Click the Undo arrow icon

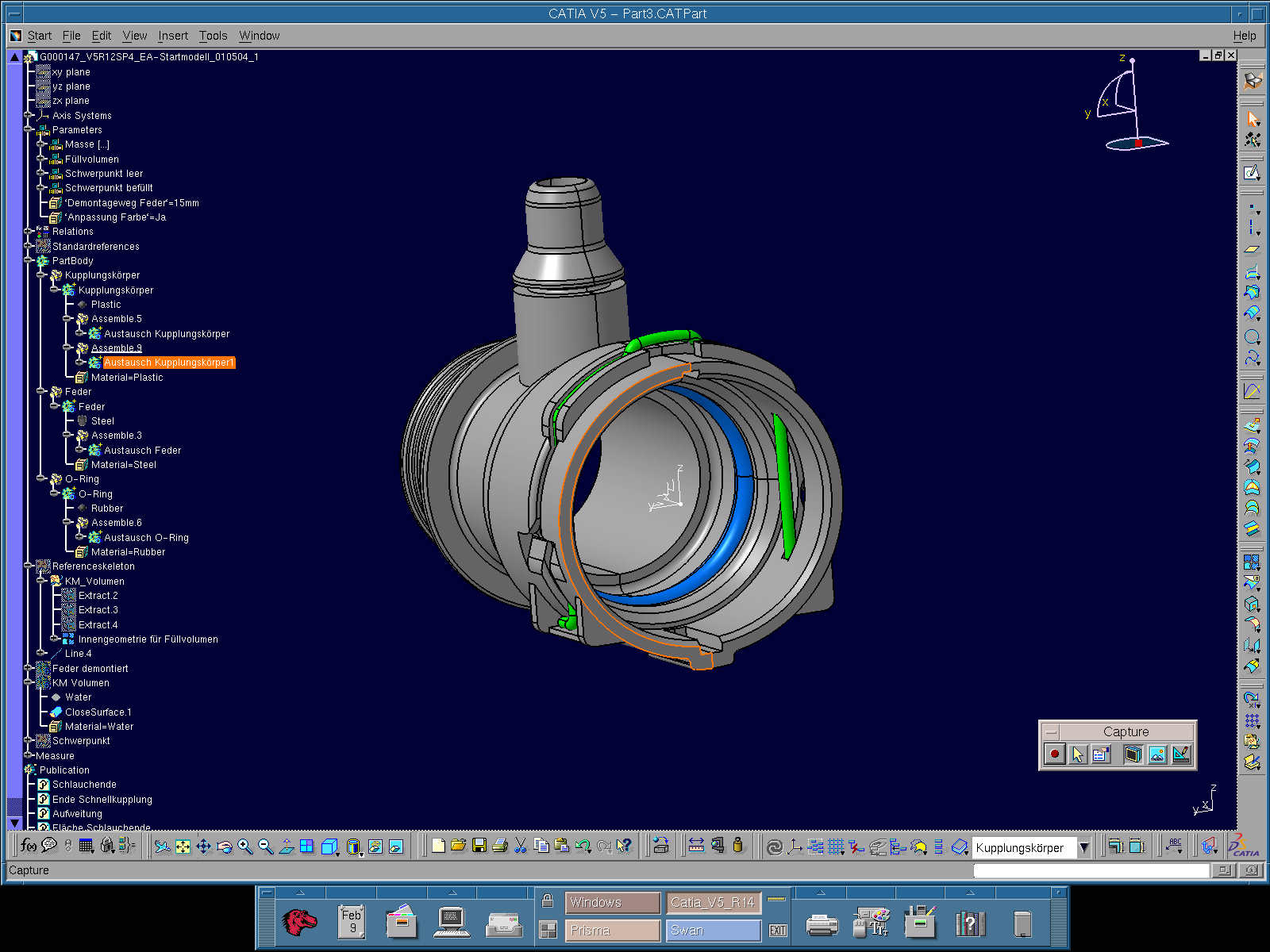click(x=583, y=846)
